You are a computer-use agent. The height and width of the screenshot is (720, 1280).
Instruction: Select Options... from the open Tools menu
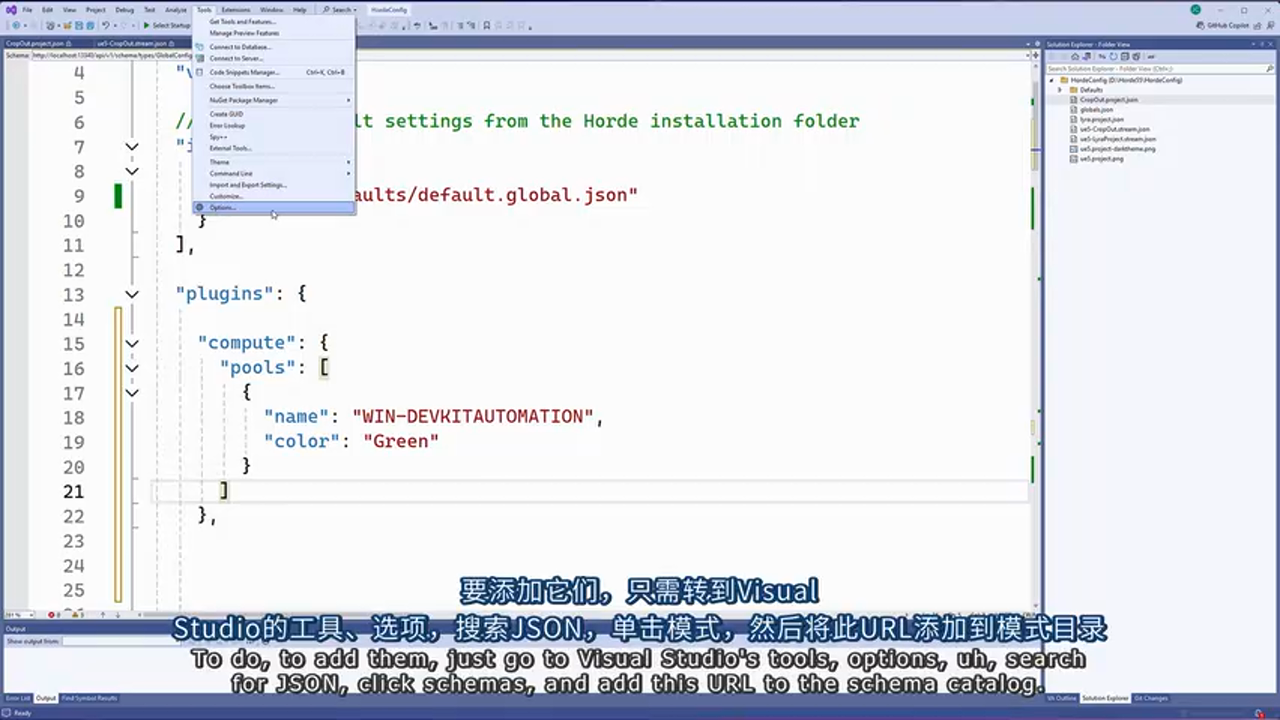pyautogui.click(x=224, y=208)
